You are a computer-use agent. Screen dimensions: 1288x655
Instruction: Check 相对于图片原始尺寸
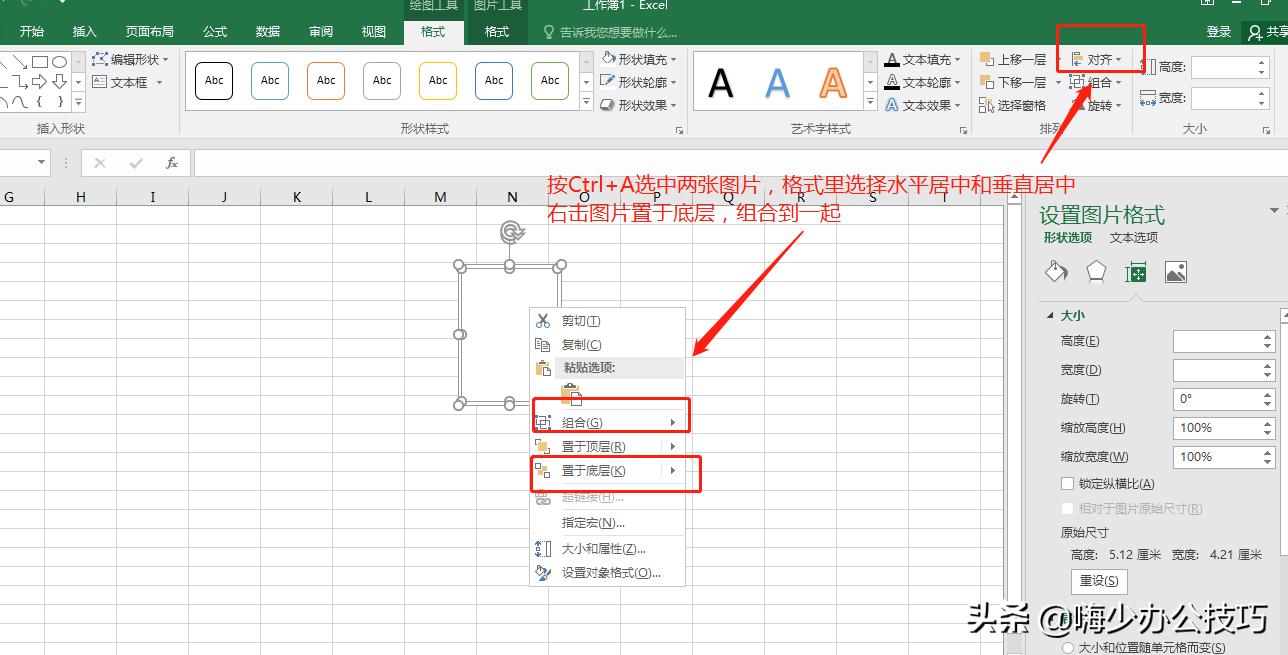pyautogui.click(x=1068, y=508)
